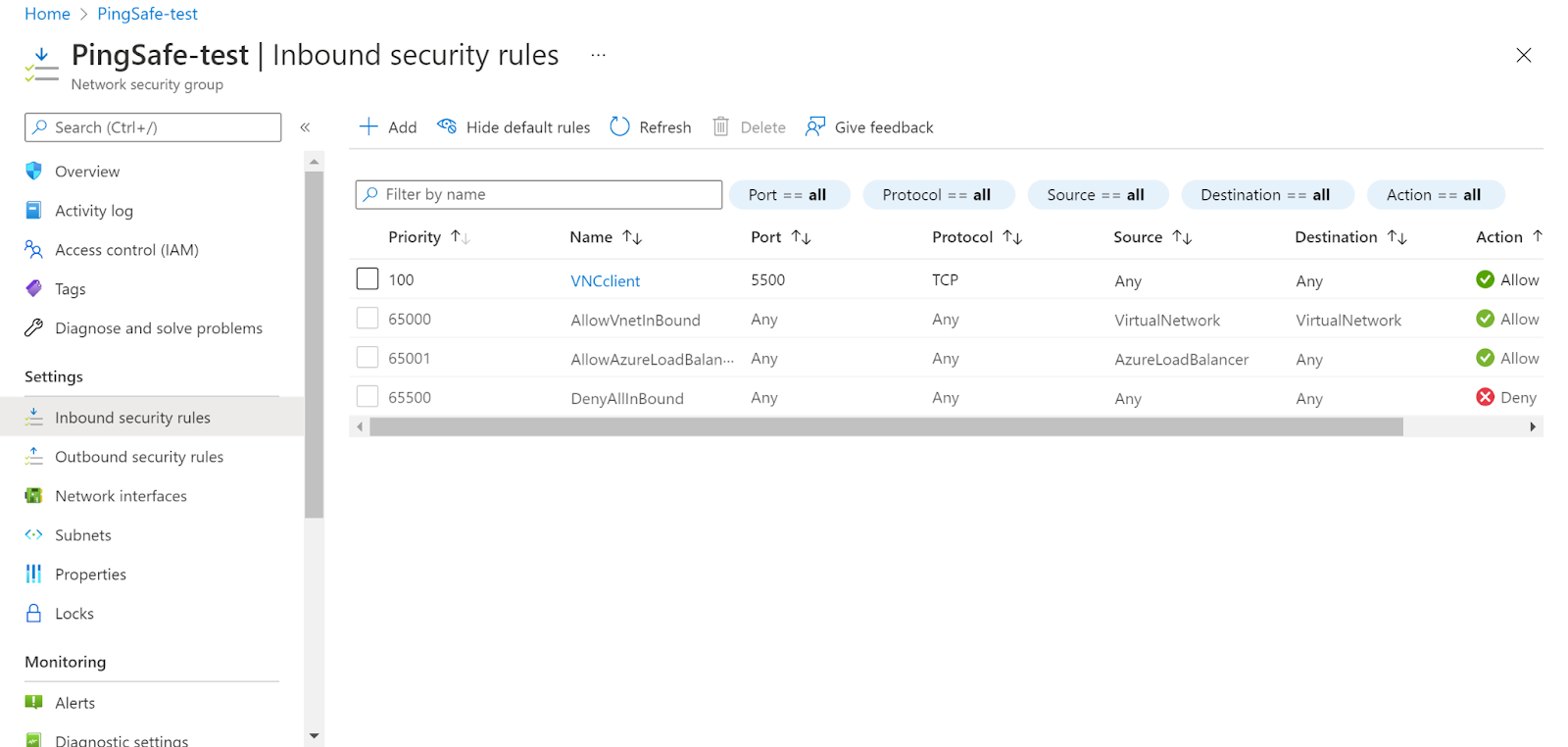1568x747 pixels.
Task: Click the Overview shield icon
Action: 34,171
